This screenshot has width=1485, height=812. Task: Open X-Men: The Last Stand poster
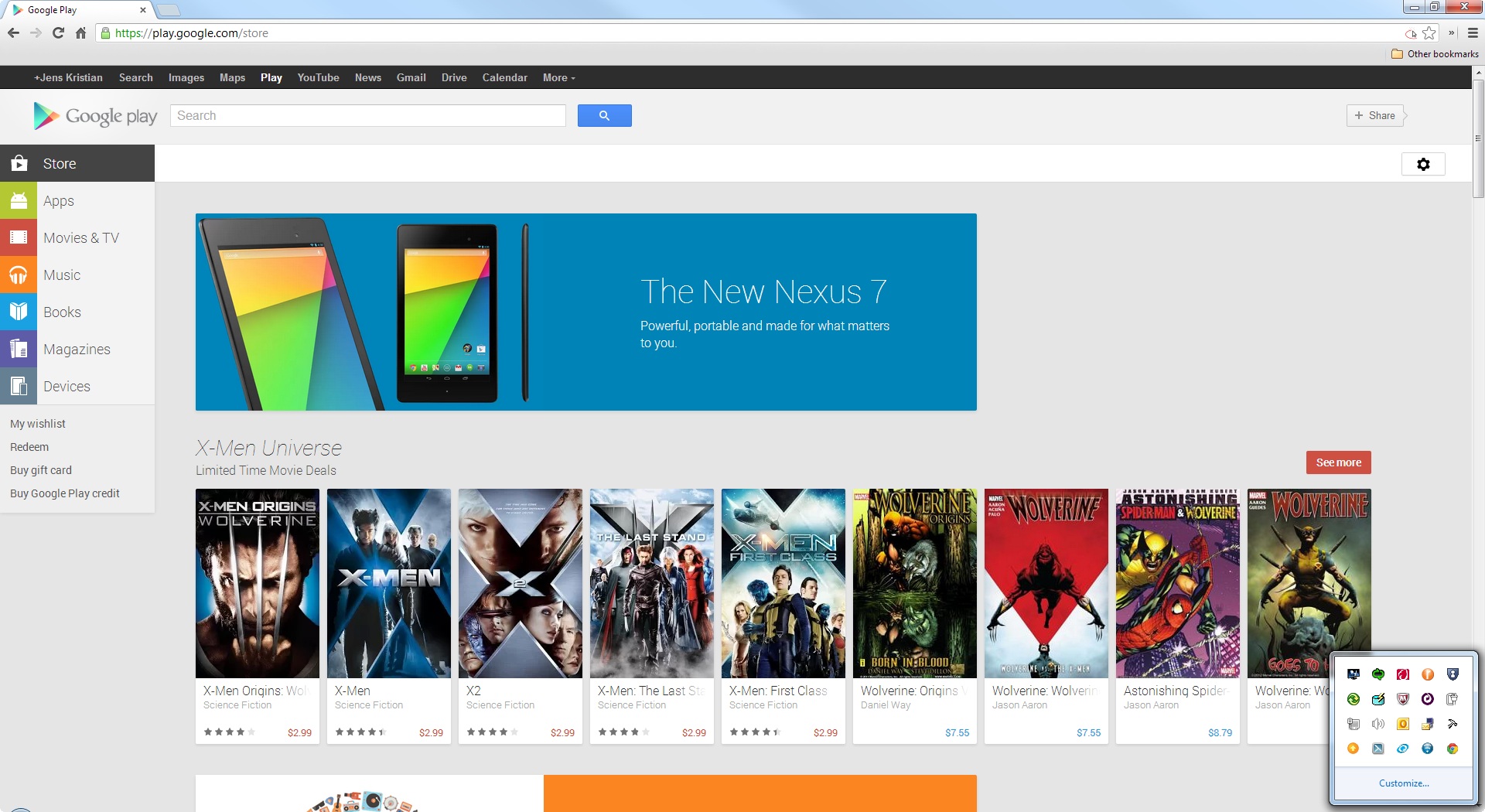651,583
